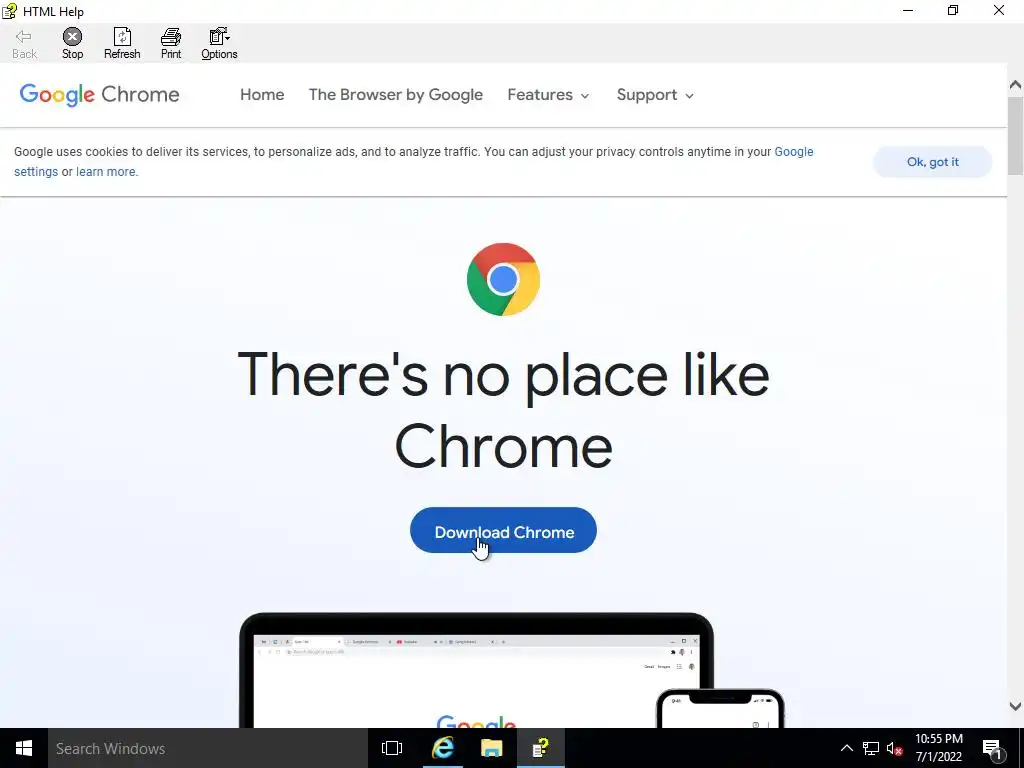The width and height of the screenshot is (1024, 768).
Task: Click the laptop browser preview image
Action: coord(476,670)
